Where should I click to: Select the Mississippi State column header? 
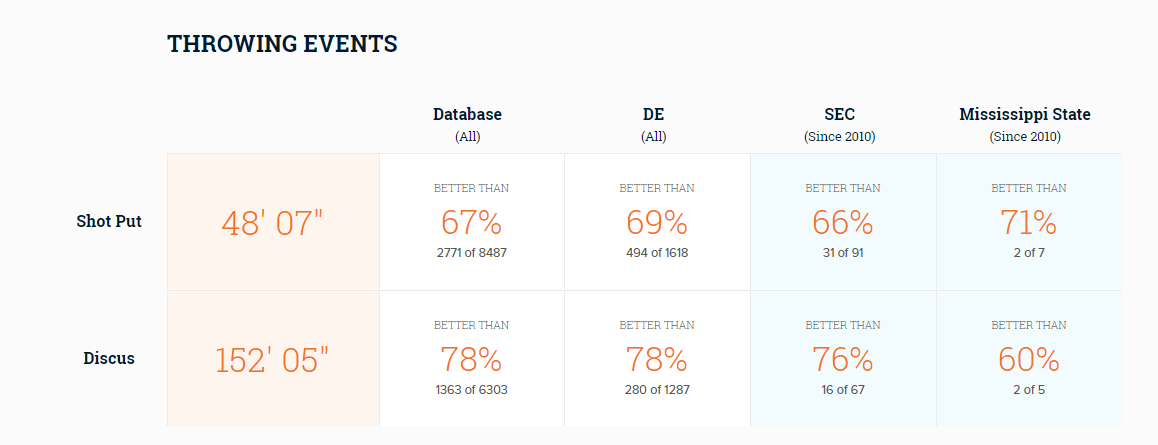point(1025,124)
